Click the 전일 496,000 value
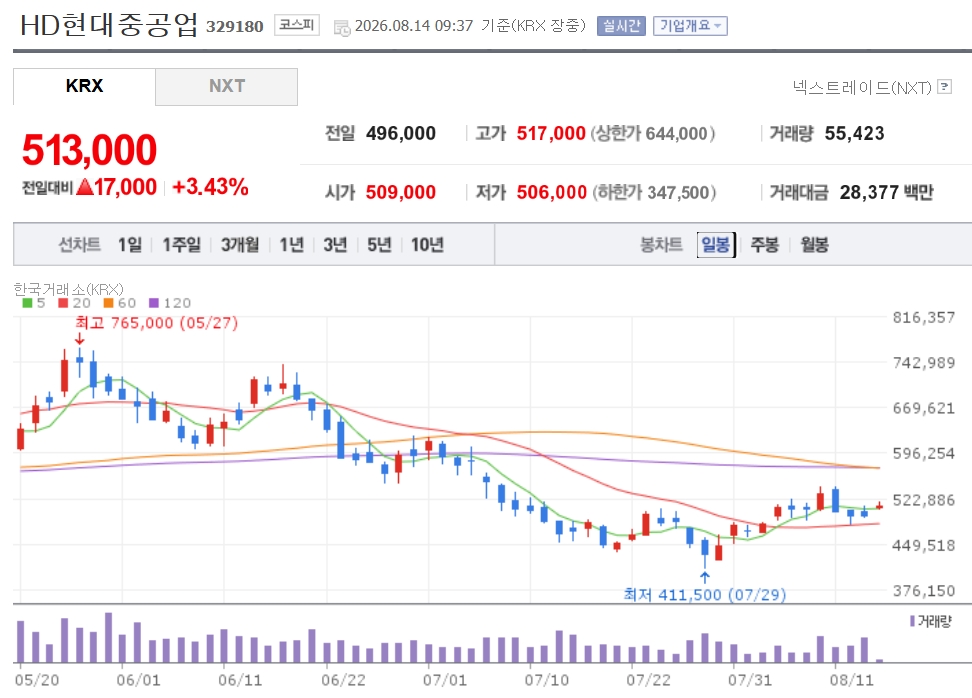Screen dimensions: 972x698 400,133
